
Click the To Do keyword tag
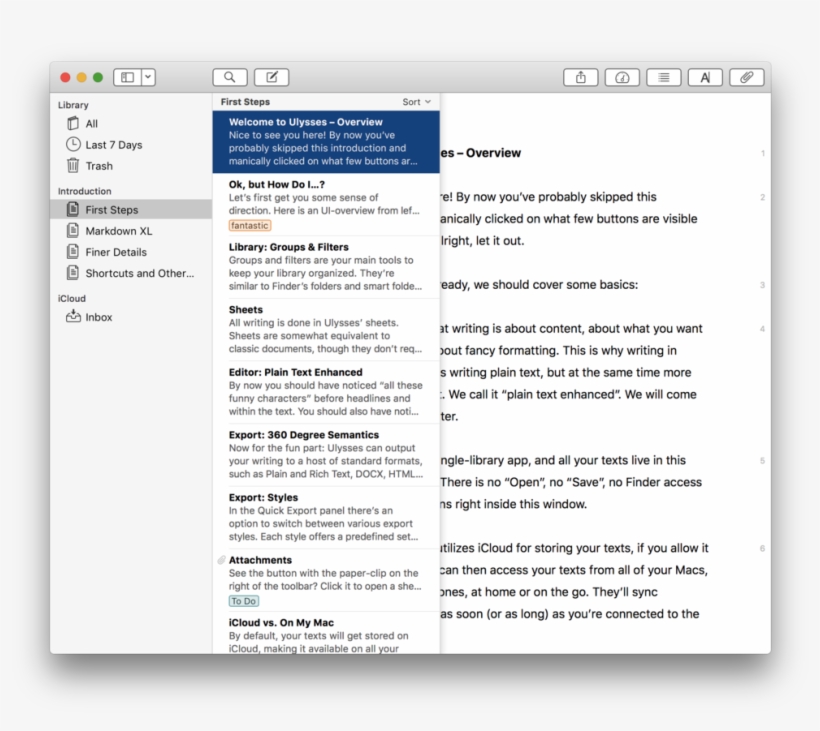[x=243, y=601]
